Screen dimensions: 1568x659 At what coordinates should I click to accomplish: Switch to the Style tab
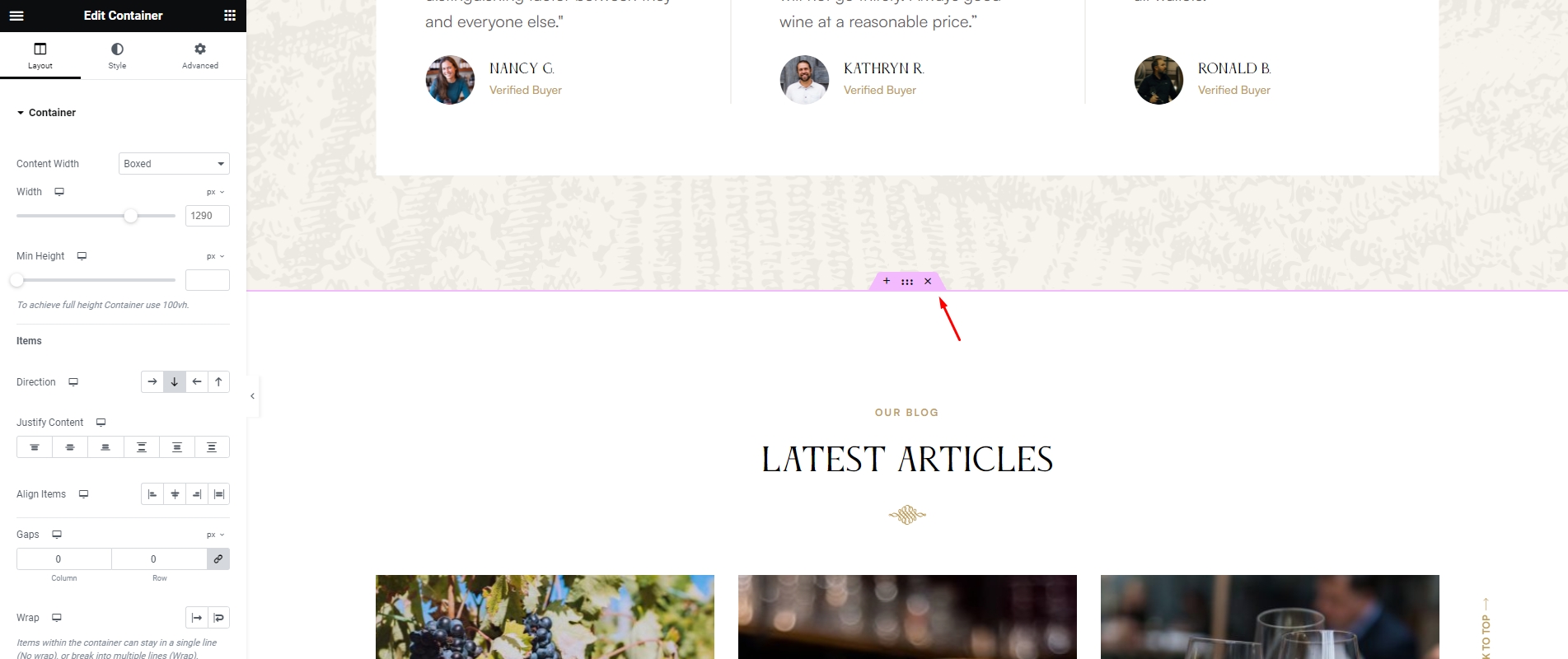coord(117,56)
